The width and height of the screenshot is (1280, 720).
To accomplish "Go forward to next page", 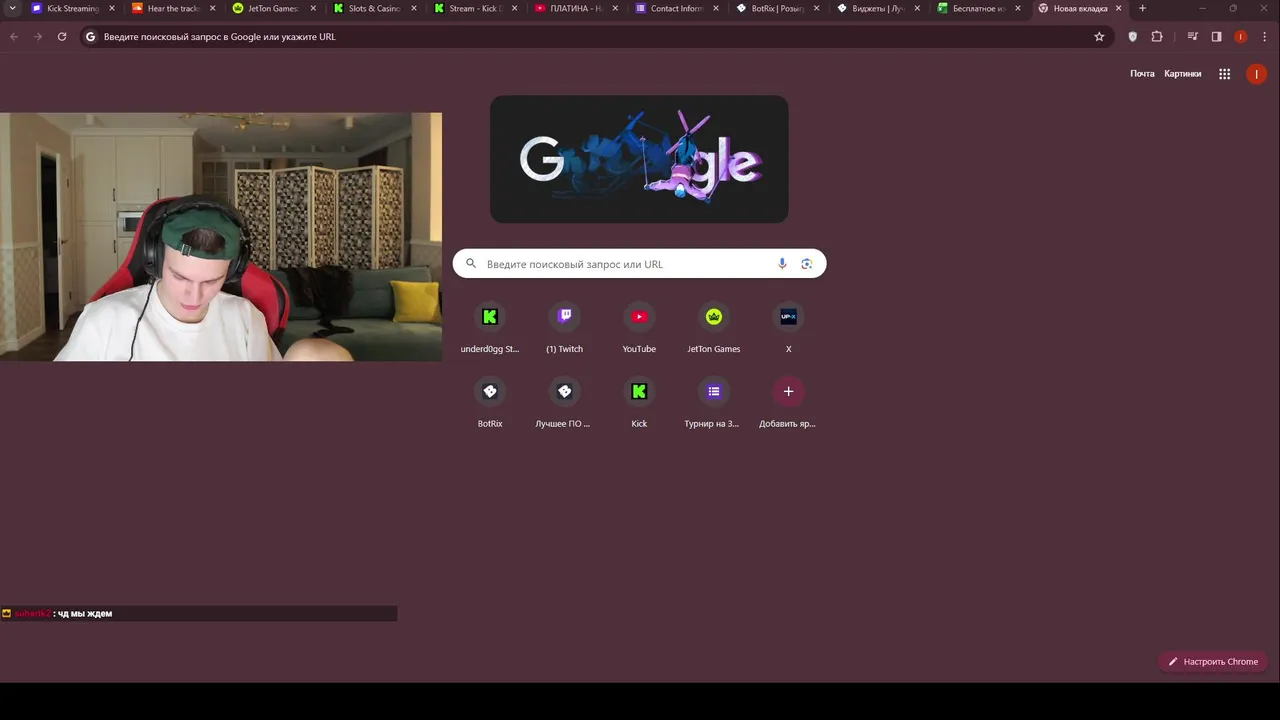I will coord(38,37).
